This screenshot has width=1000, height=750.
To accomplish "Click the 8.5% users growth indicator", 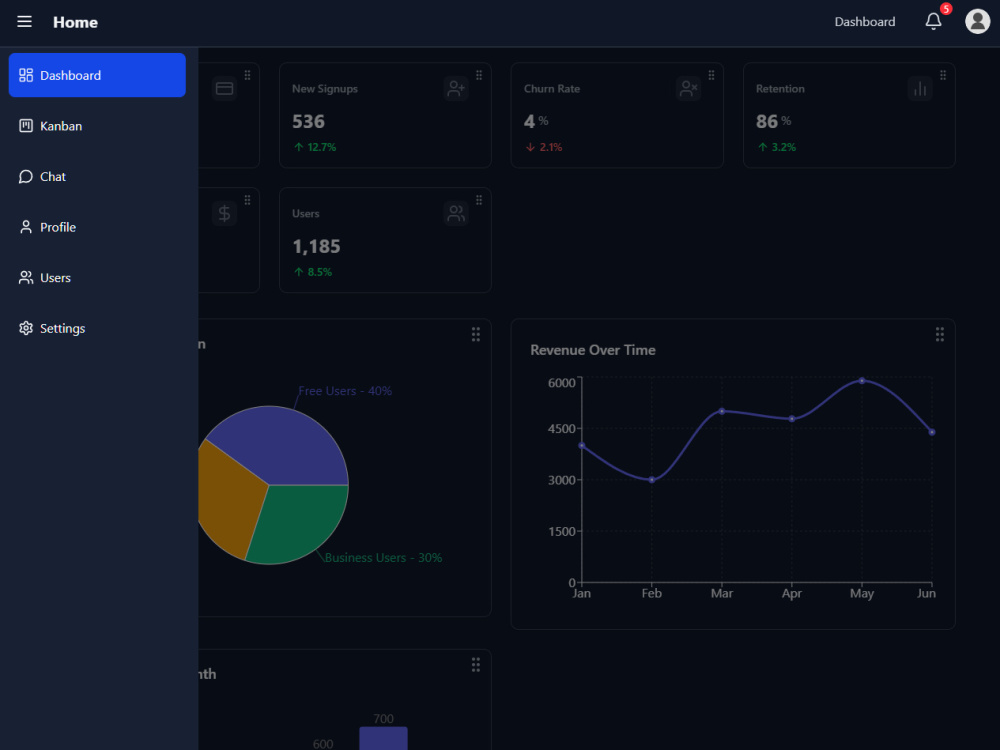I will pyautogui.click(x=313, y=272).
